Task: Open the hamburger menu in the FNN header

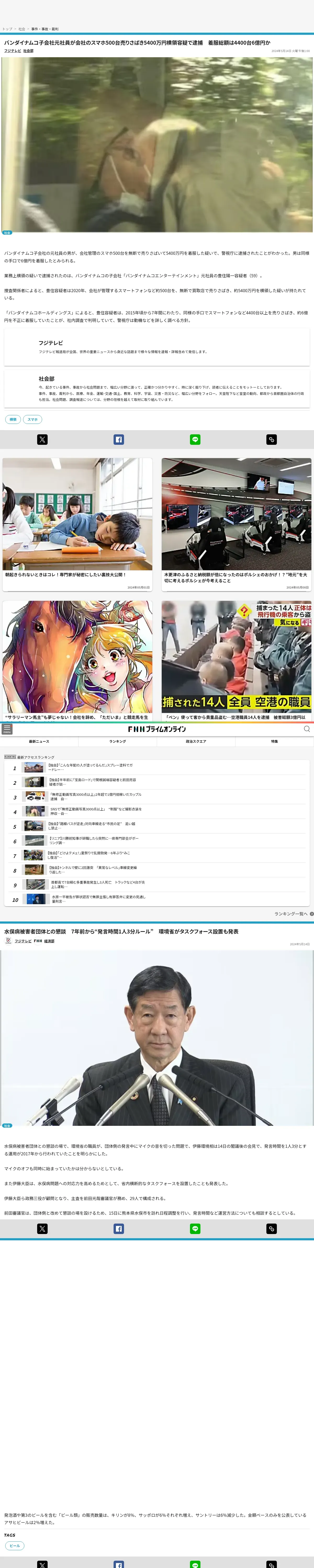Action: pos(7,729)
